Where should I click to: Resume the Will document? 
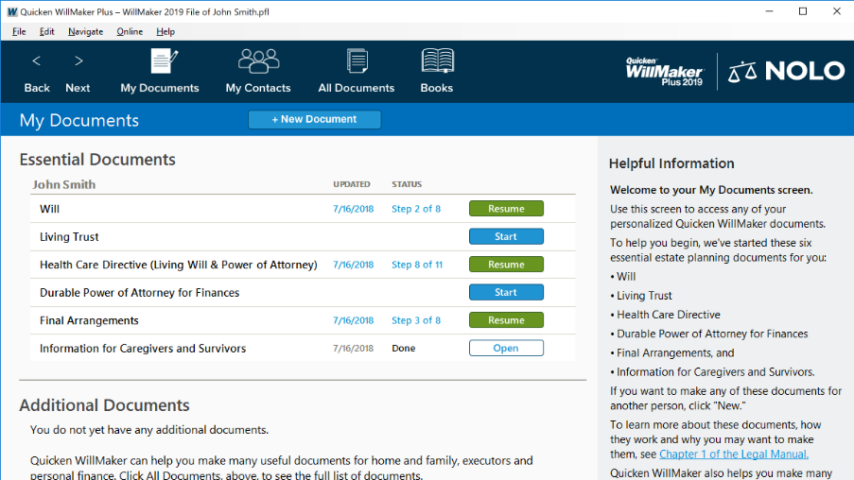tap(506, 209)
